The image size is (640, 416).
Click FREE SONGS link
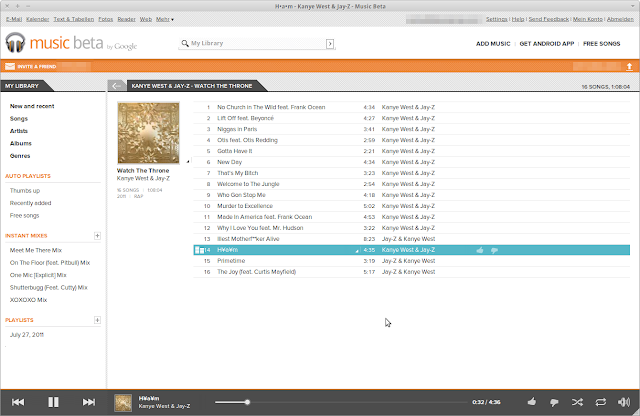(602, 44)
